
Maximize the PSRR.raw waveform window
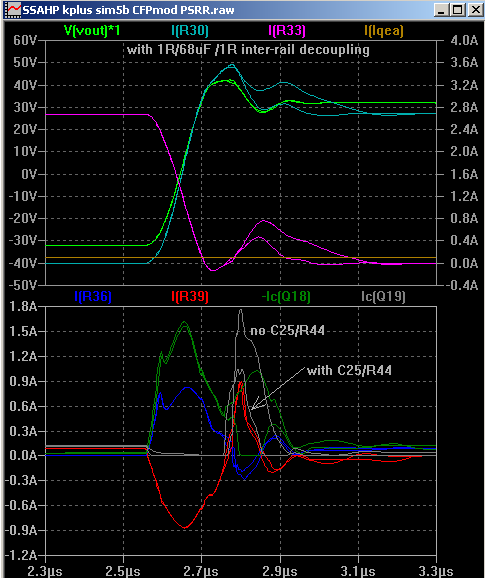458,10
